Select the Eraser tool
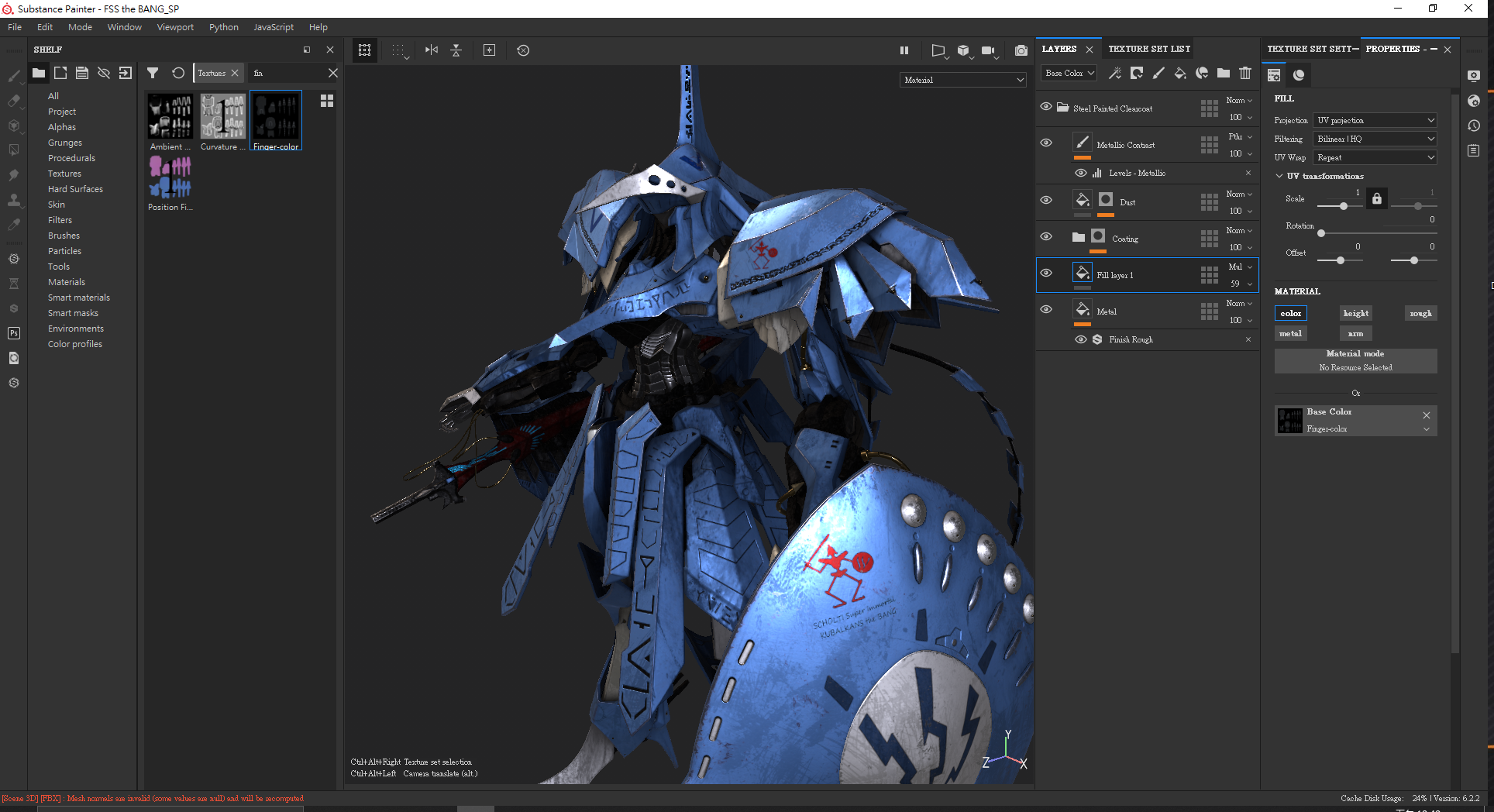1494x812 pixels. point(14,101)
